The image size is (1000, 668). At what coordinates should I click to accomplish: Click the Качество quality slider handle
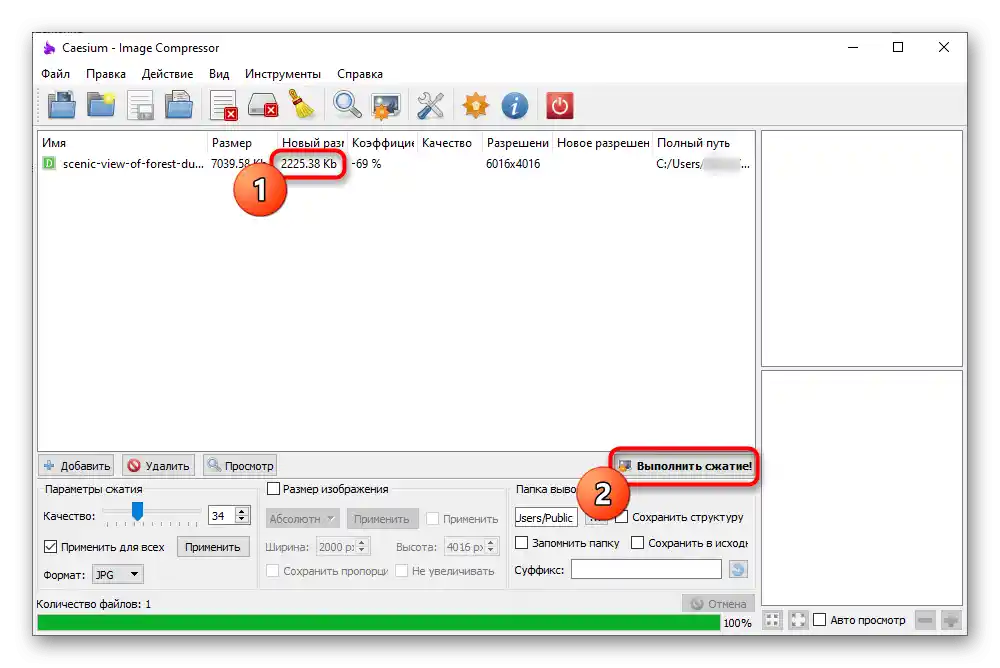click(137, 511)
